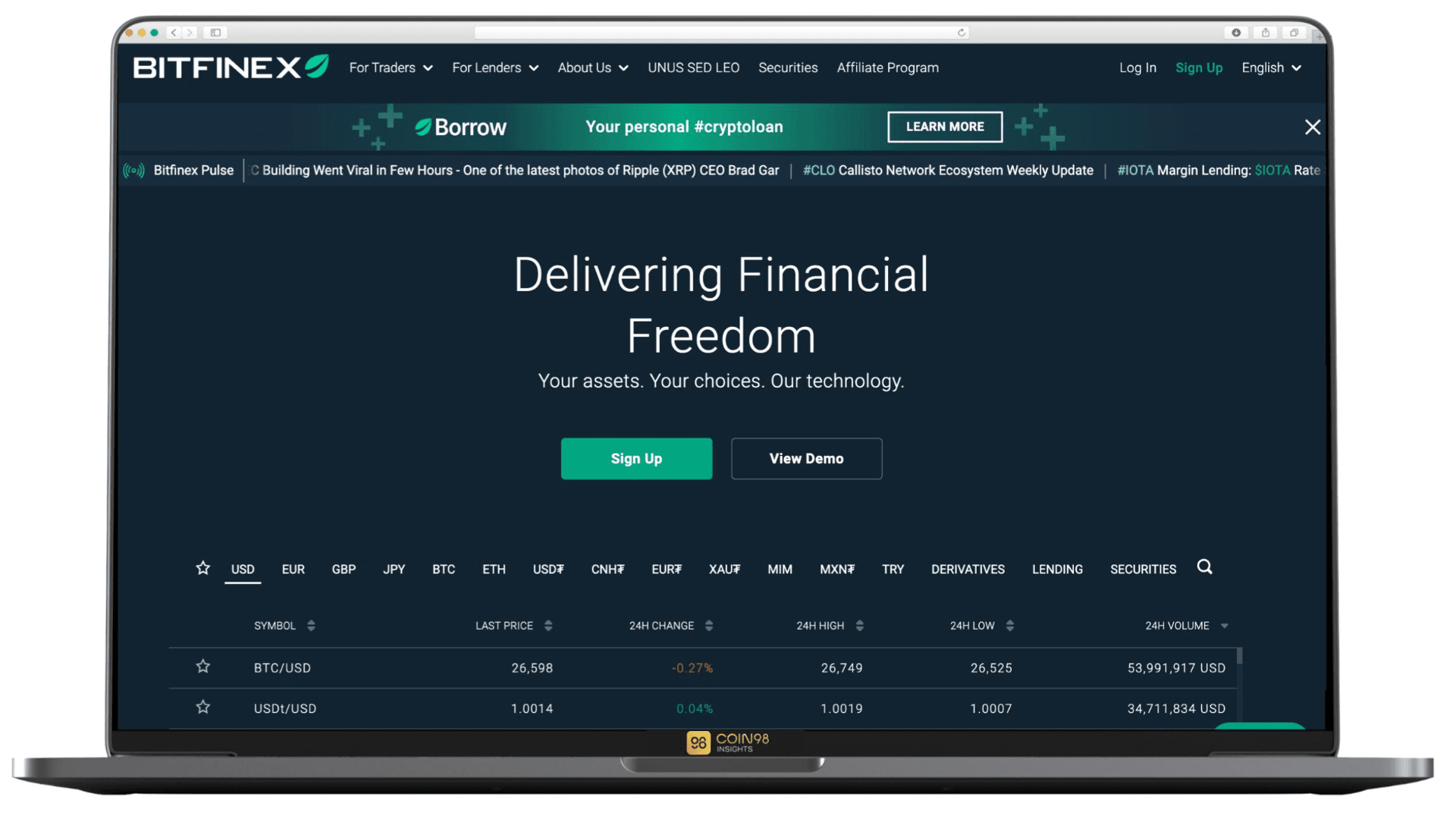Go to UNUS SED LEO page
Screen dimensions: 1456x819
(693, 67)
